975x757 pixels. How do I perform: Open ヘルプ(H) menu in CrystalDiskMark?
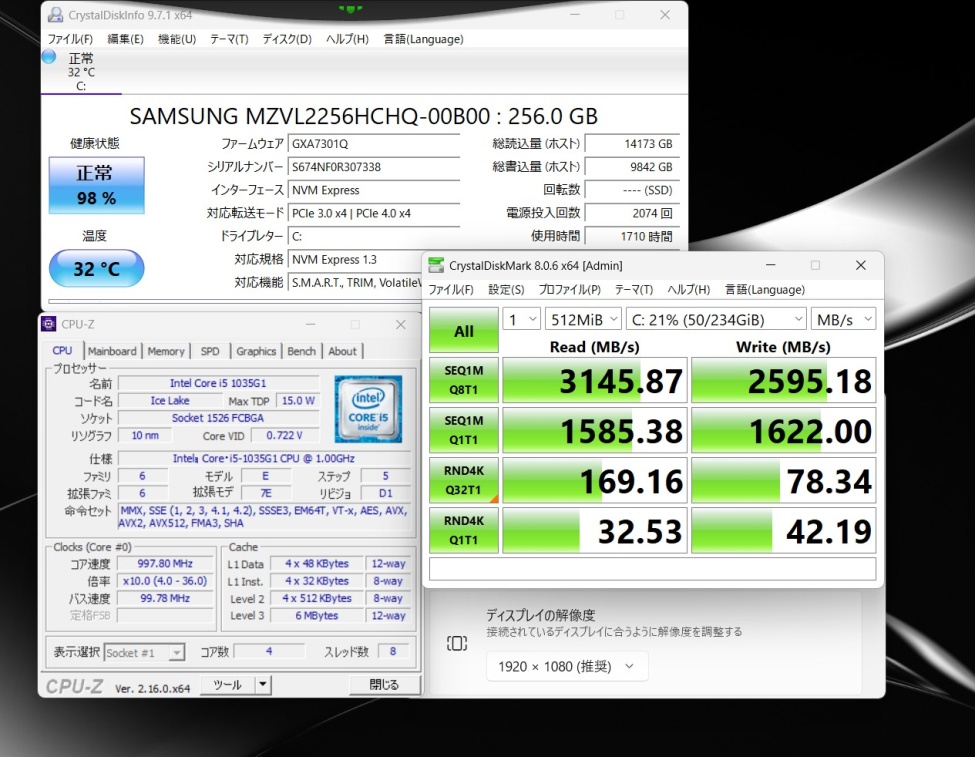tap(689, 290)
